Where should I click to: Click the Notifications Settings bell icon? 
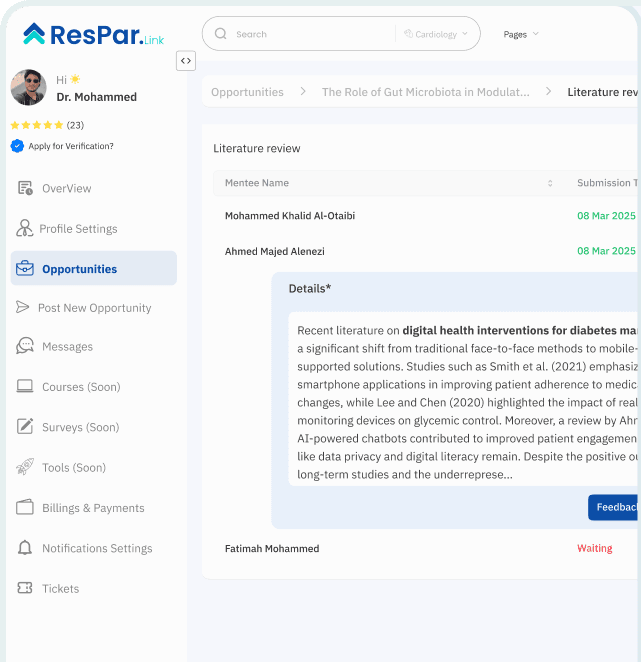click(x=25, y=548)
